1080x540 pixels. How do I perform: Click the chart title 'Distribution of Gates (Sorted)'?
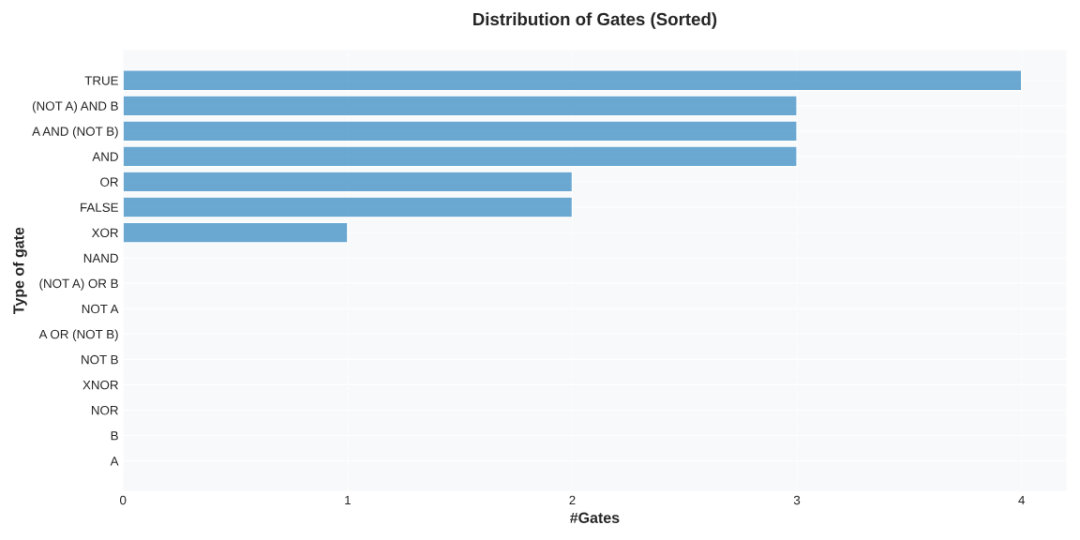[594, 20]
